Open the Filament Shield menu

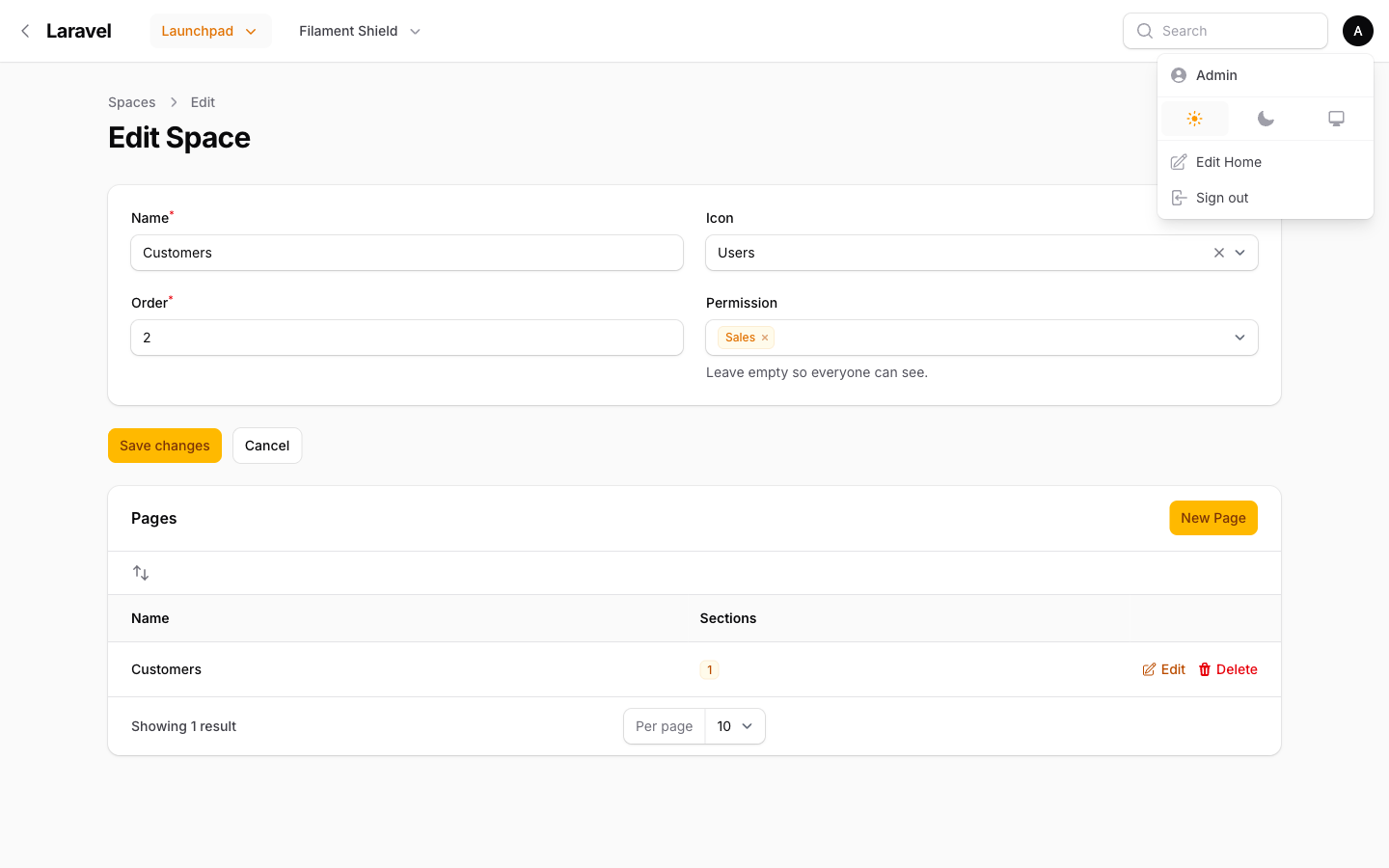tap(360, 31)
